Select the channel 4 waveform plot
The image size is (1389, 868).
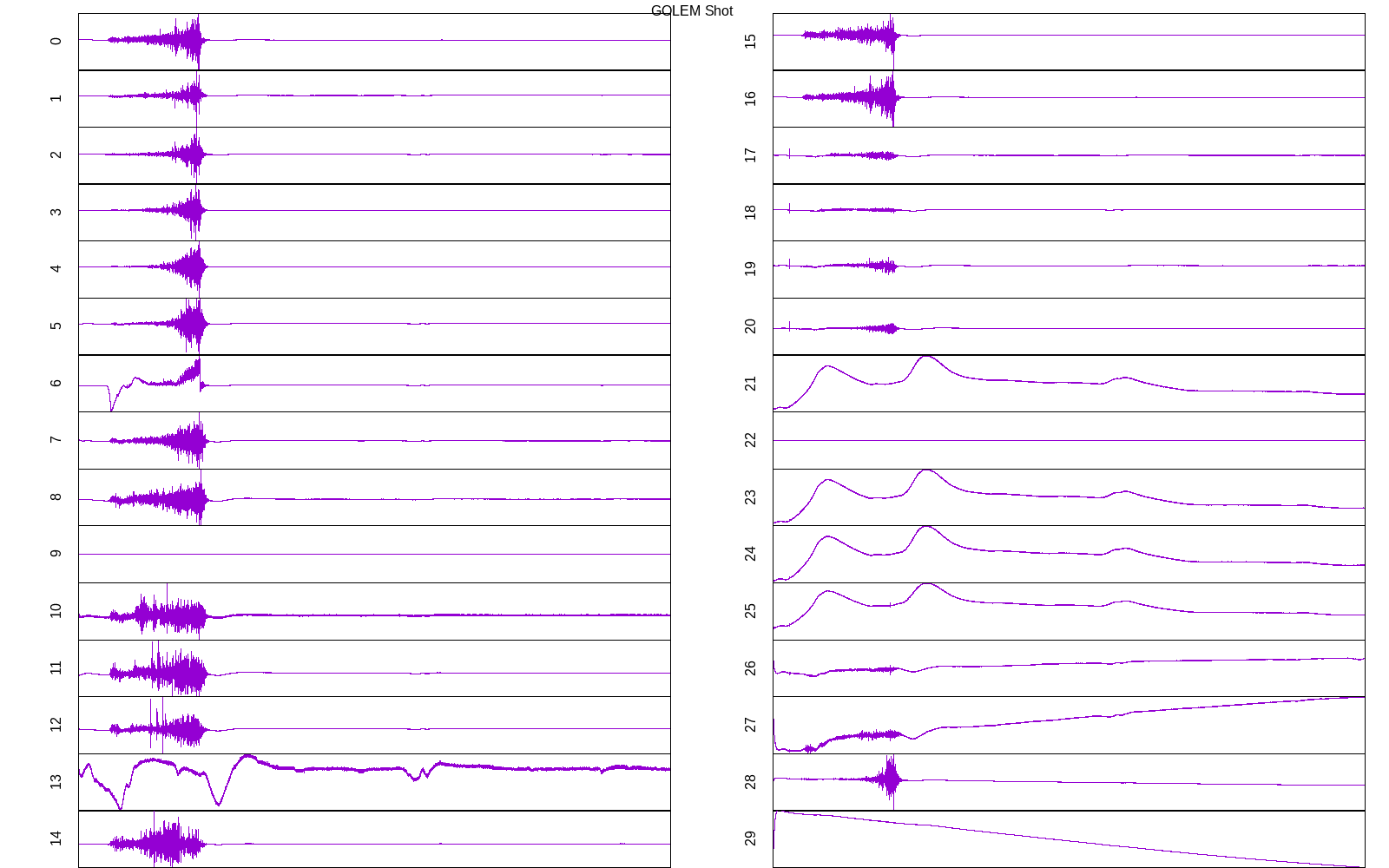pos(374,269)
